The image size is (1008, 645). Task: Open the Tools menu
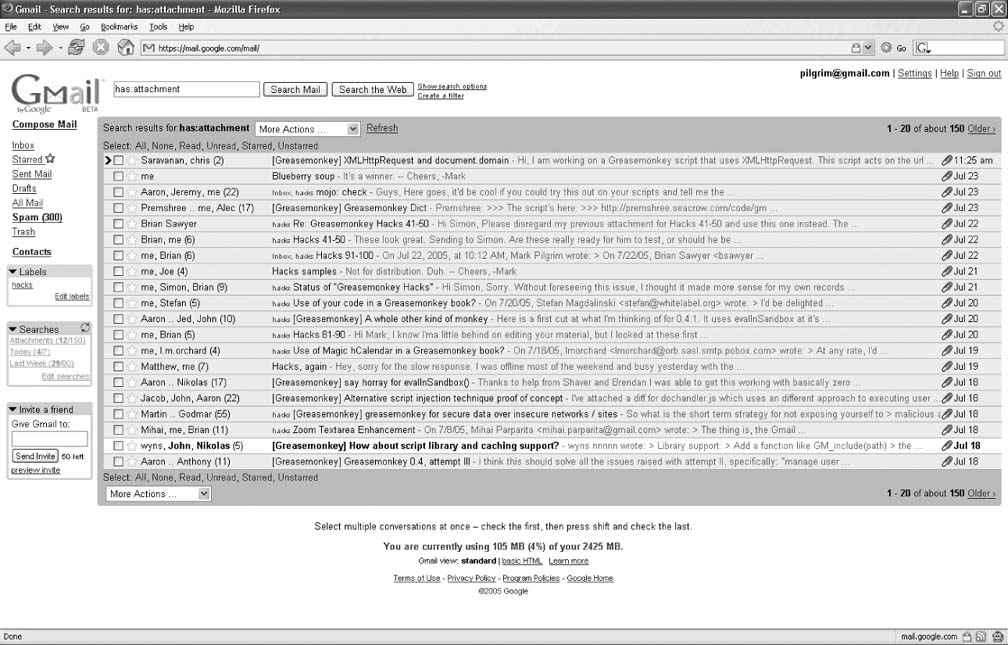pyautogui.click(x=158, y=27)
